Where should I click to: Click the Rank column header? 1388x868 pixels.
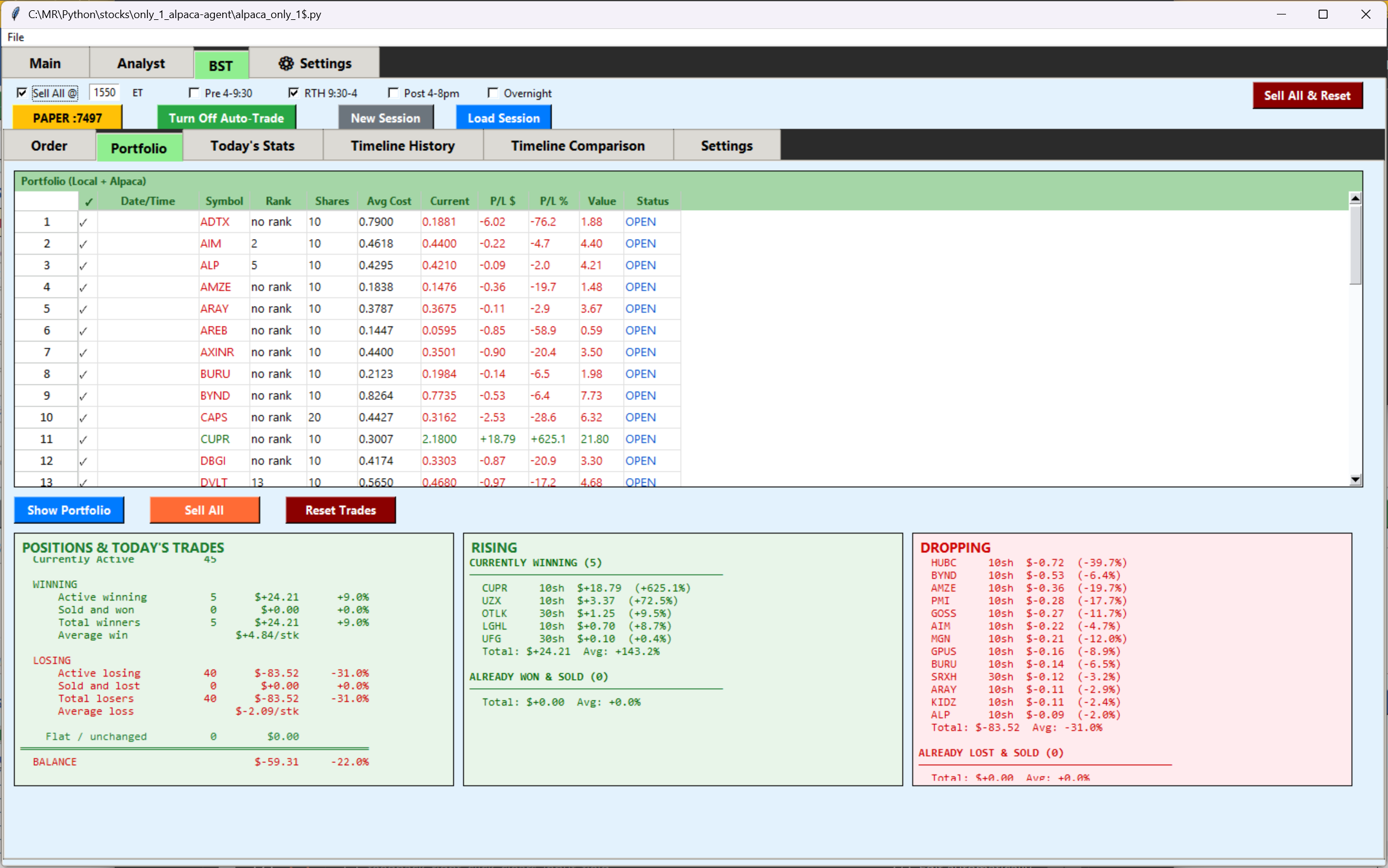278,201
